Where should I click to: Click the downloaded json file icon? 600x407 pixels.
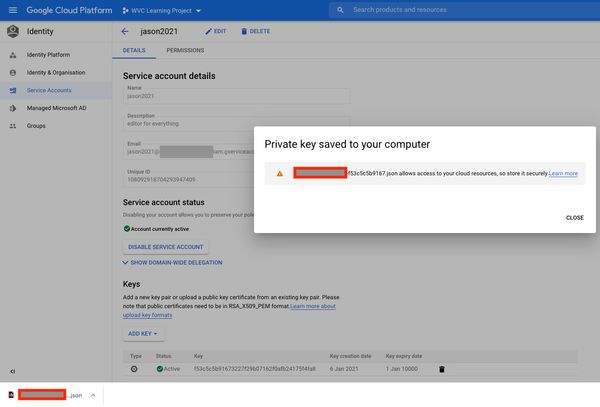pyautogui.click(x=11, y=395)
